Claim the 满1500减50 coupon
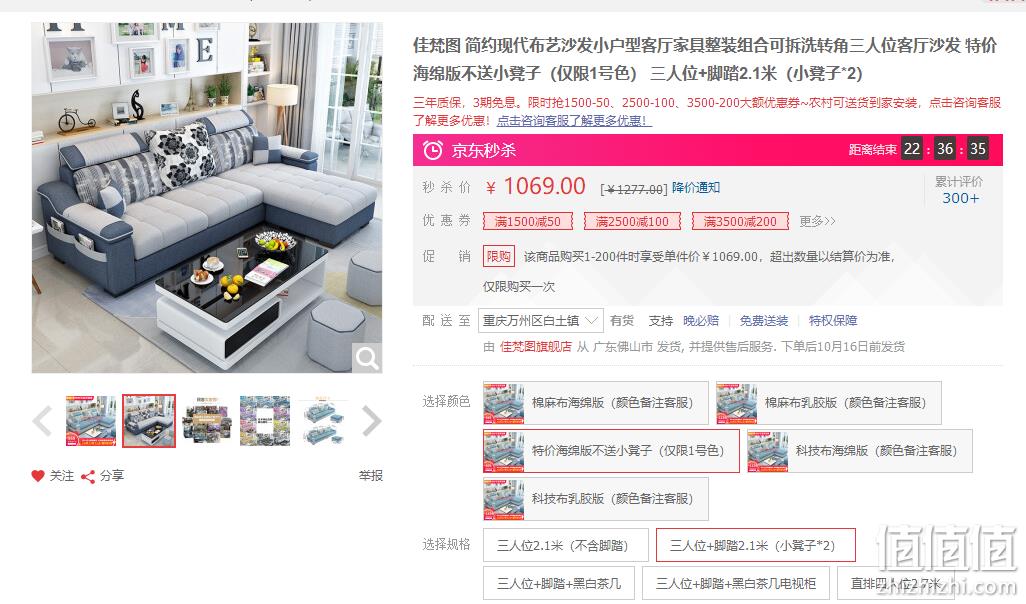 [x=528, y=221]
